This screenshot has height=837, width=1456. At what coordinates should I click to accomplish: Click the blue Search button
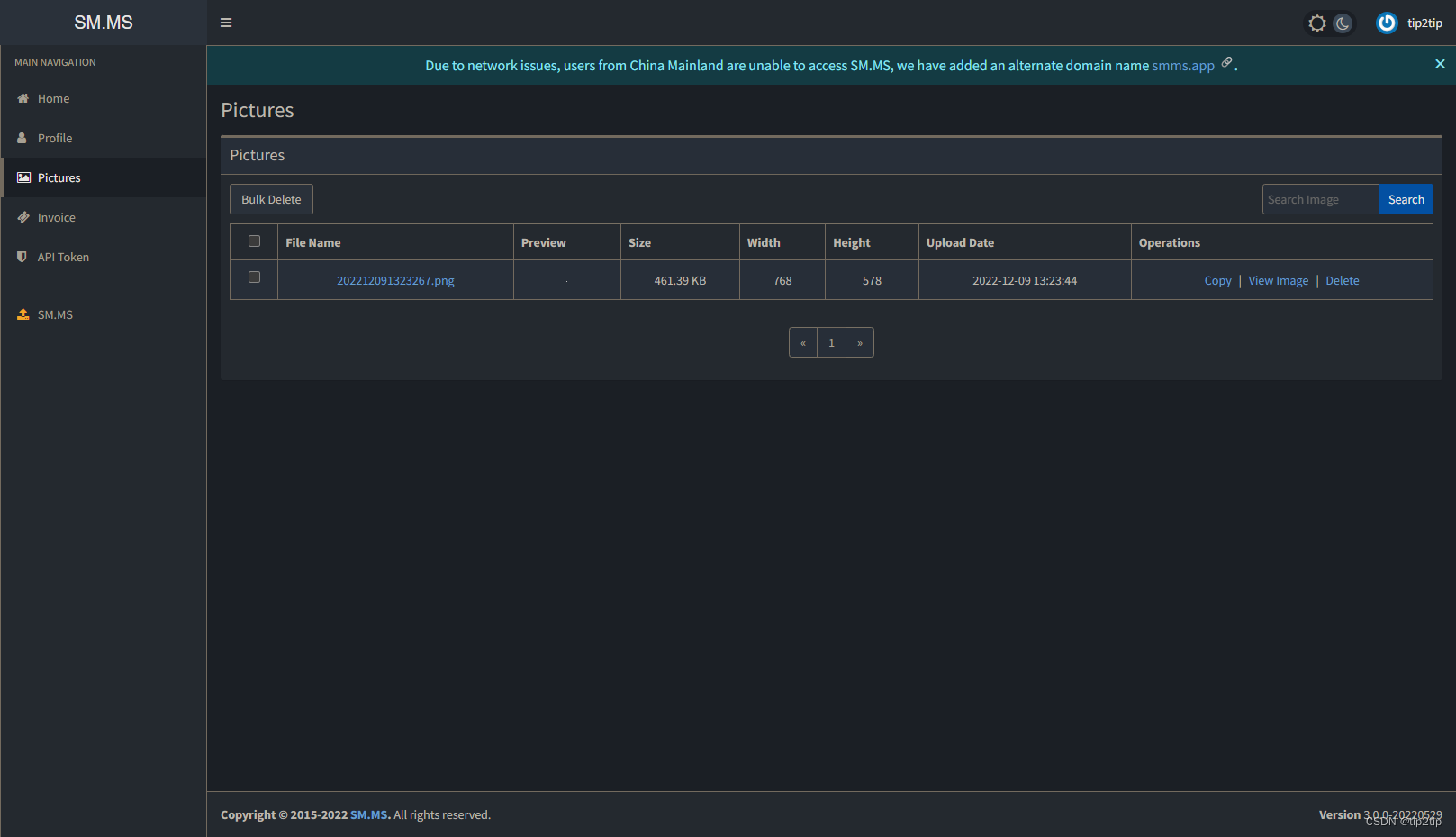pos(1406,199)
